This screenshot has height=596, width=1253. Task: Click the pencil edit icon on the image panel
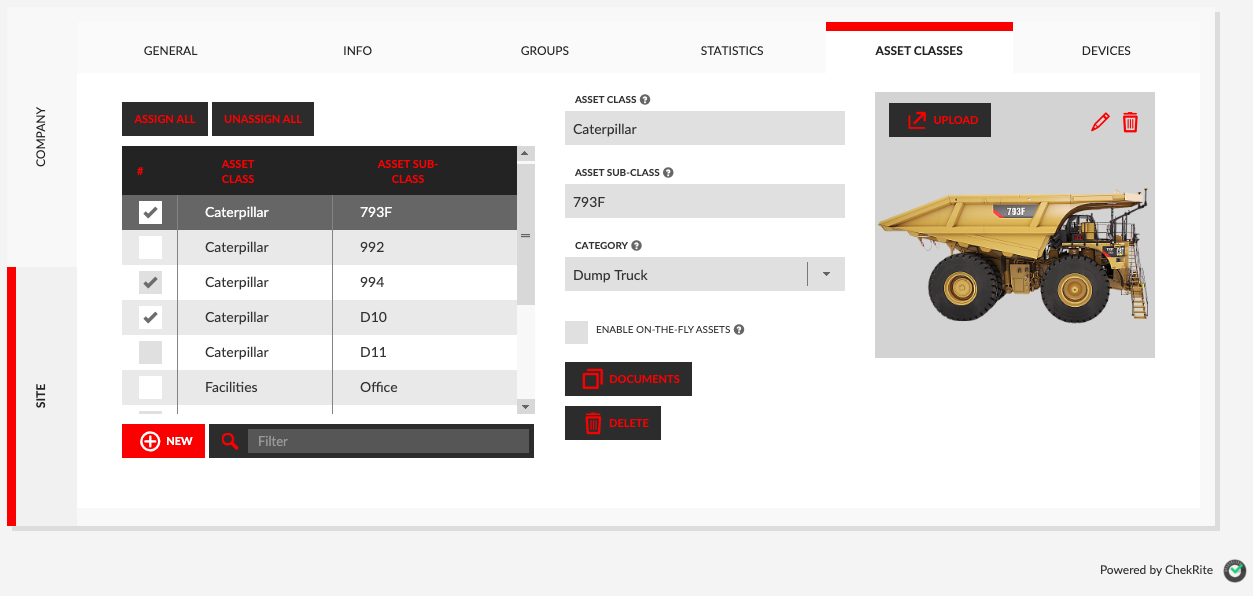(1100, 123)
